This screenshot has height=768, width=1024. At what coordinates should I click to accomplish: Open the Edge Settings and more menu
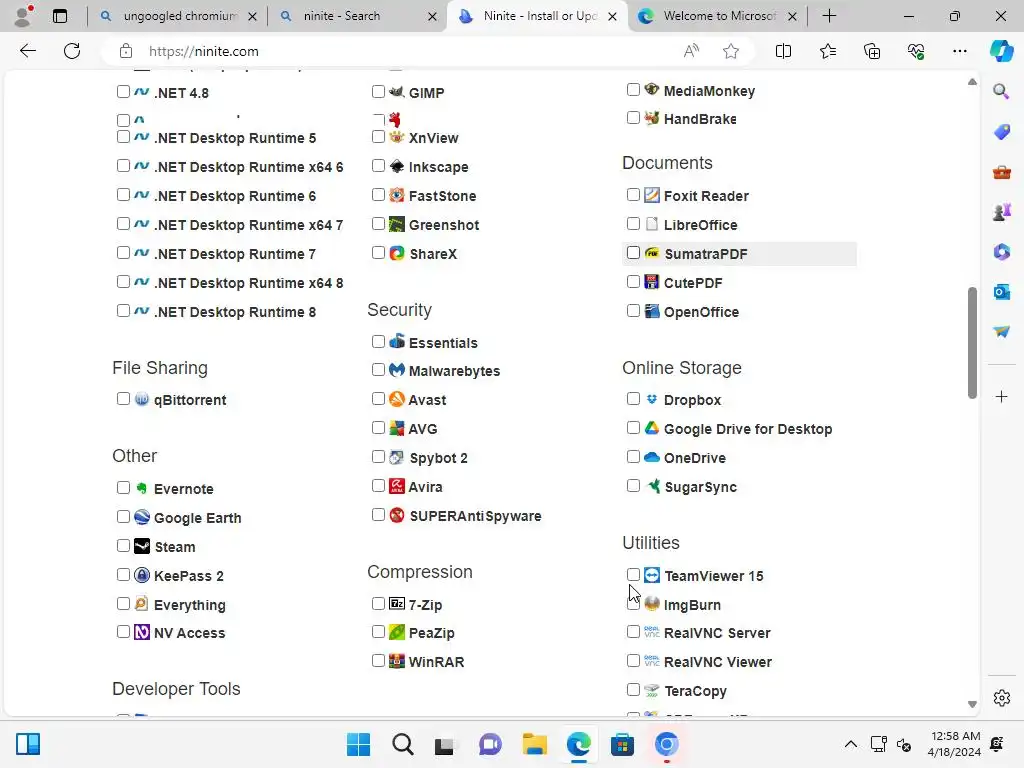[959, 51]
